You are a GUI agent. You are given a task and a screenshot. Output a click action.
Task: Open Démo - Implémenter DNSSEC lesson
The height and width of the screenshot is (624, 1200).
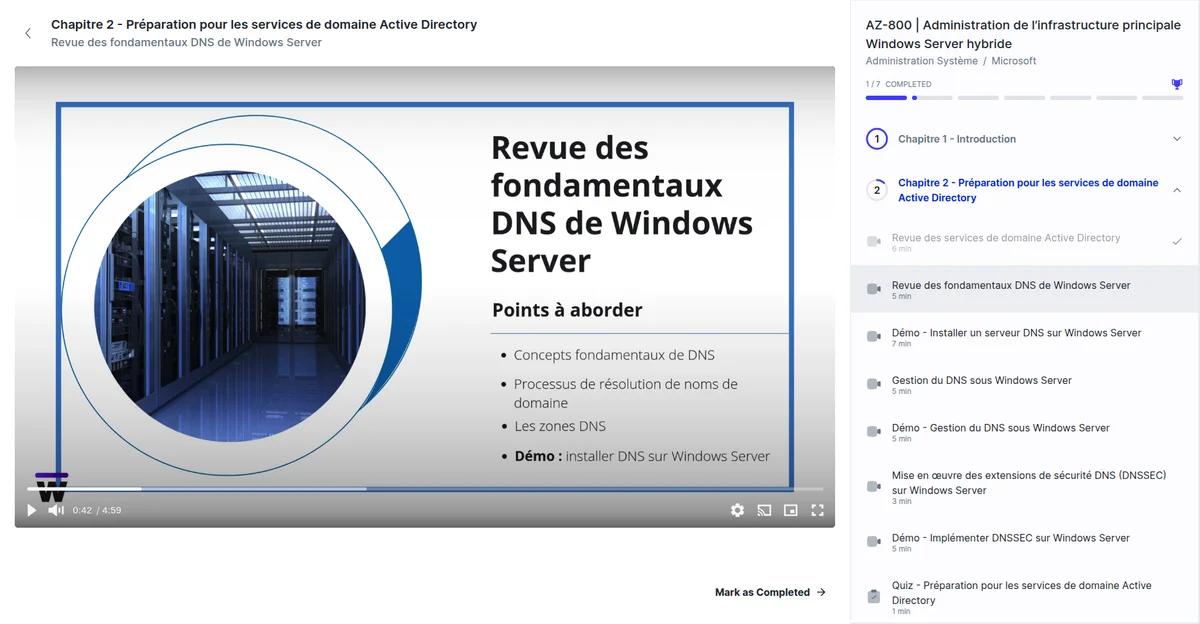coord(1024,542)
